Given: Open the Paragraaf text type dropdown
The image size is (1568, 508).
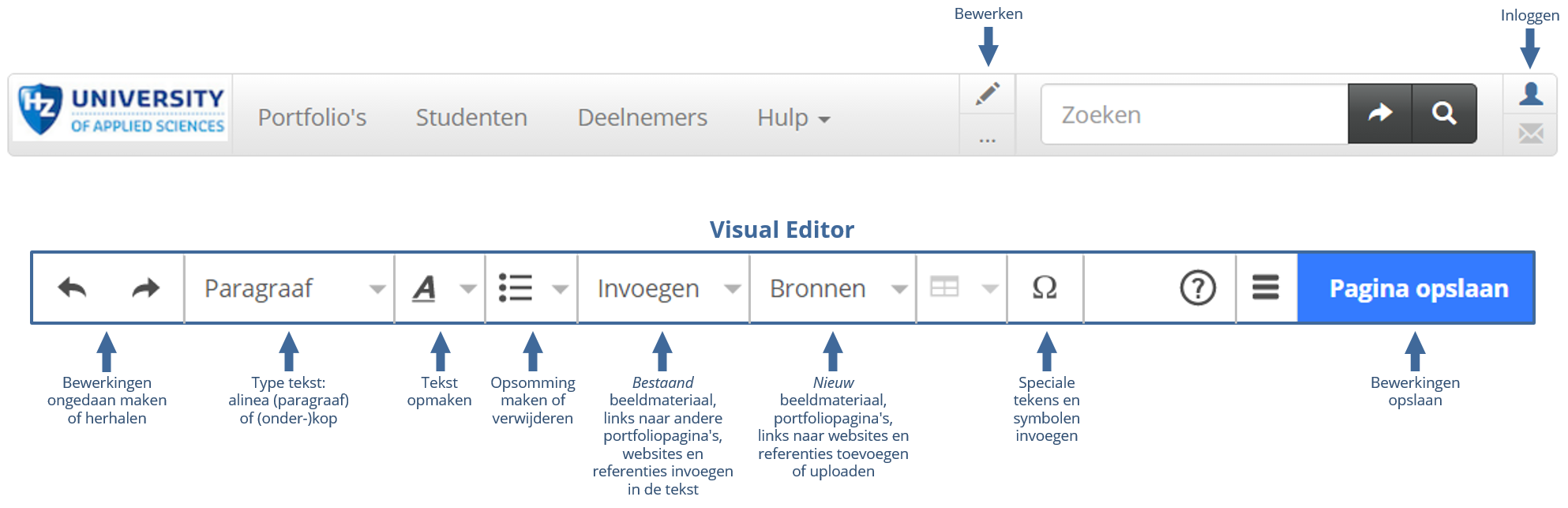Looking at the screenshot, I should tap(290, 288).
